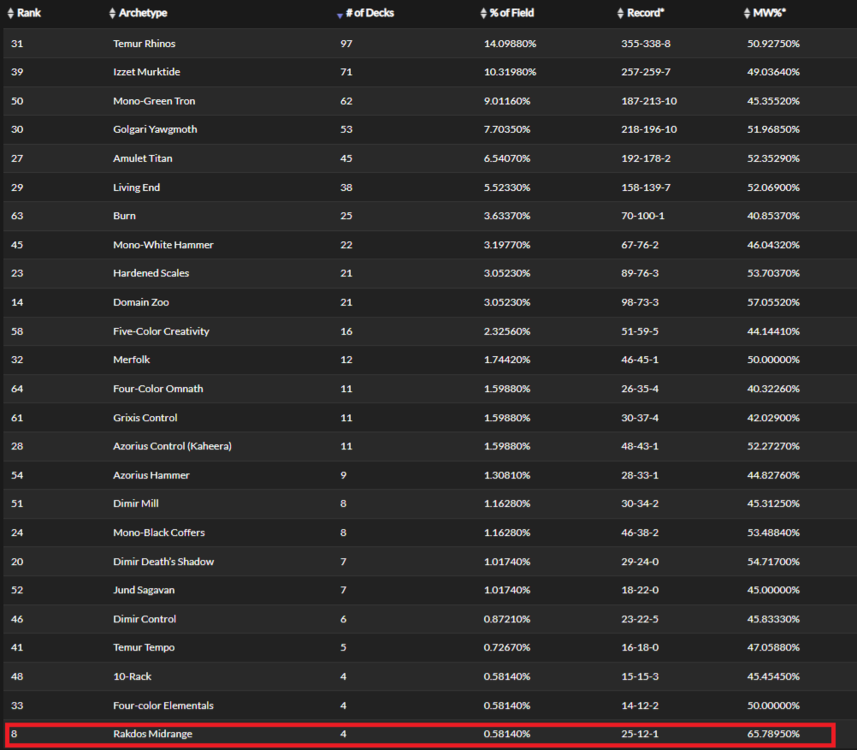The width and height of the screenshot is (857, 750).
Task: Select the Temur Rhinos archetype name
Action: click(144, 44)
